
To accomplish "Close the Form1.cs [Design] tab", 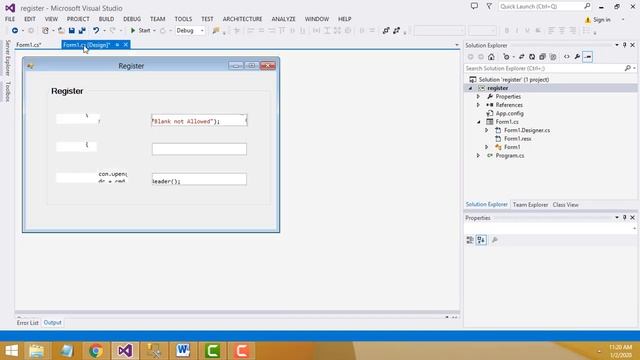I will (126, 45).
